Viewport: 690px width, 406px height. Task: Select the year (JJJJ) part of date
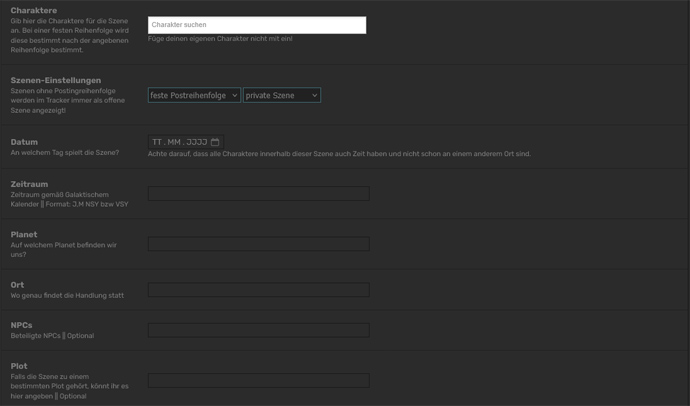coord(196,142)
